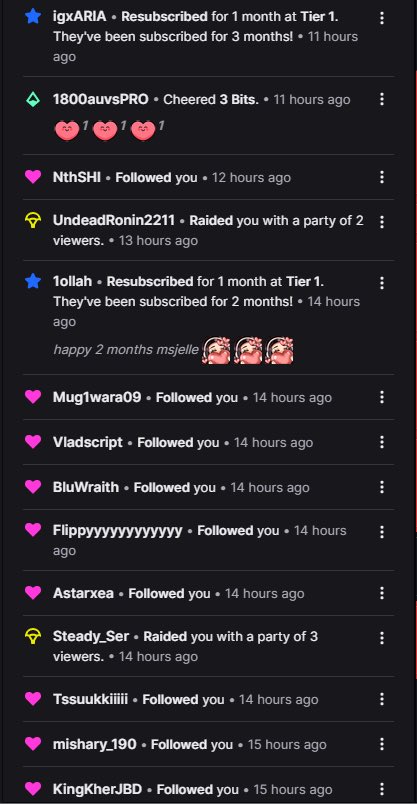
Task: Open options for Steady_Ser raid event
Action: pyautogui.click(x=382, y=638)
